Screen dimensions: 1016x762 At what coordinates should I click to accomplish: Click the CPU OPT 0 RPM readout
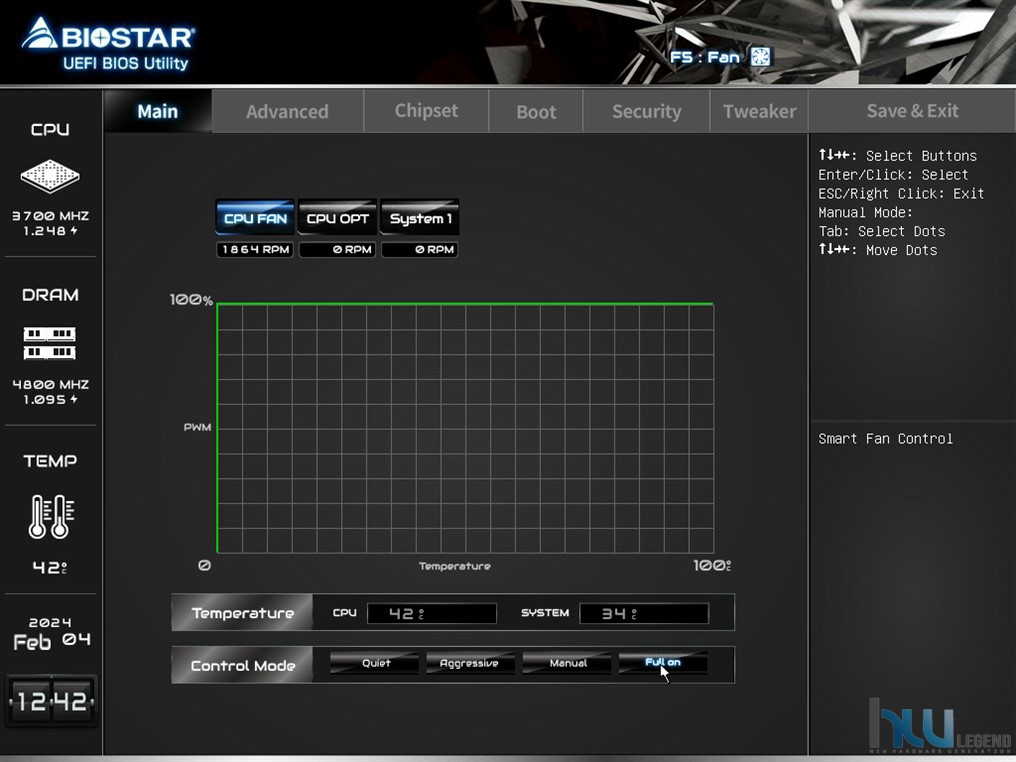coord(338,249)
